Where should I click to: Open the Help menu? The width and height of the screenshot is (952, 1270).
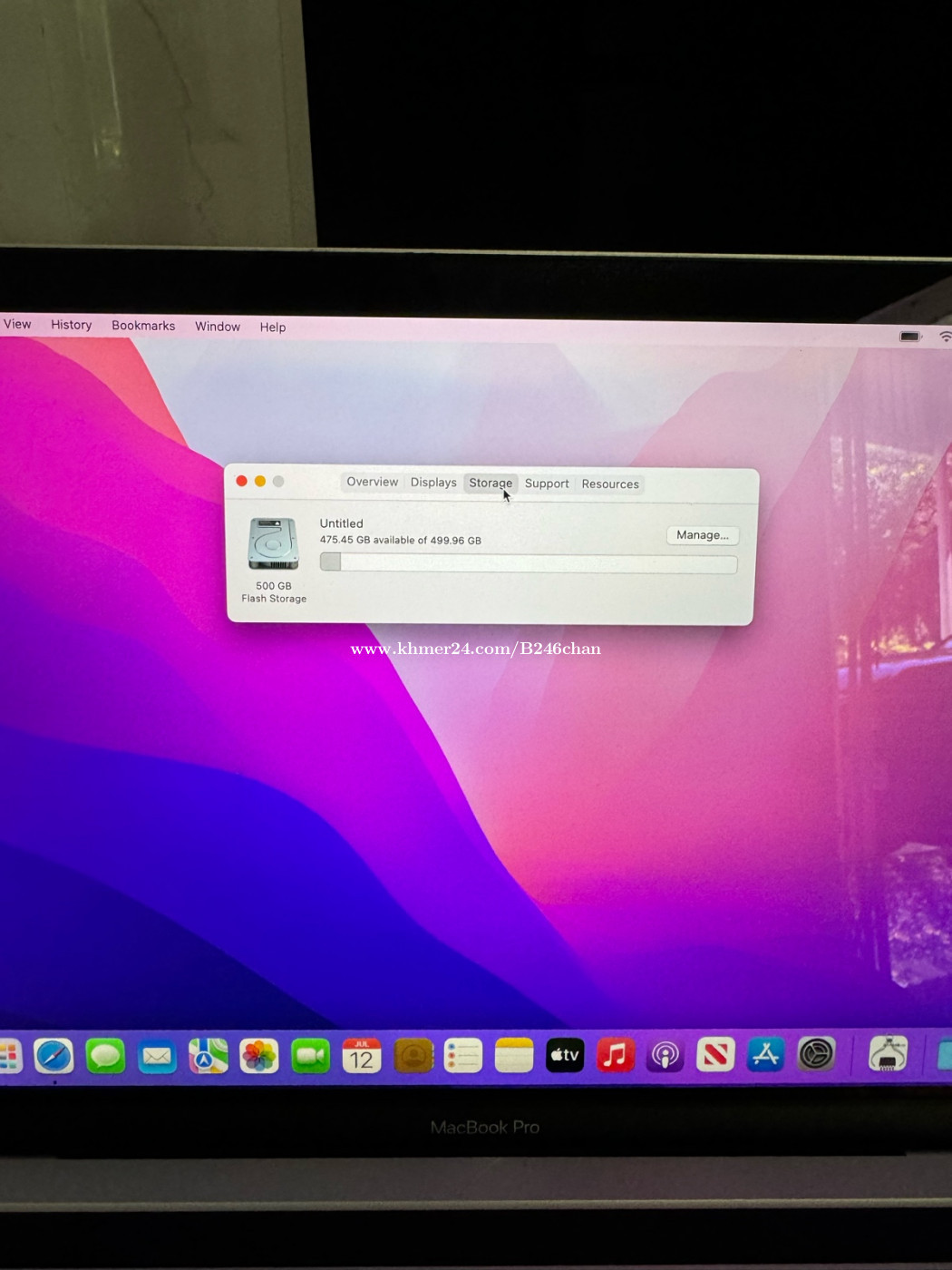pyautogui.click(x=273, y=327)
